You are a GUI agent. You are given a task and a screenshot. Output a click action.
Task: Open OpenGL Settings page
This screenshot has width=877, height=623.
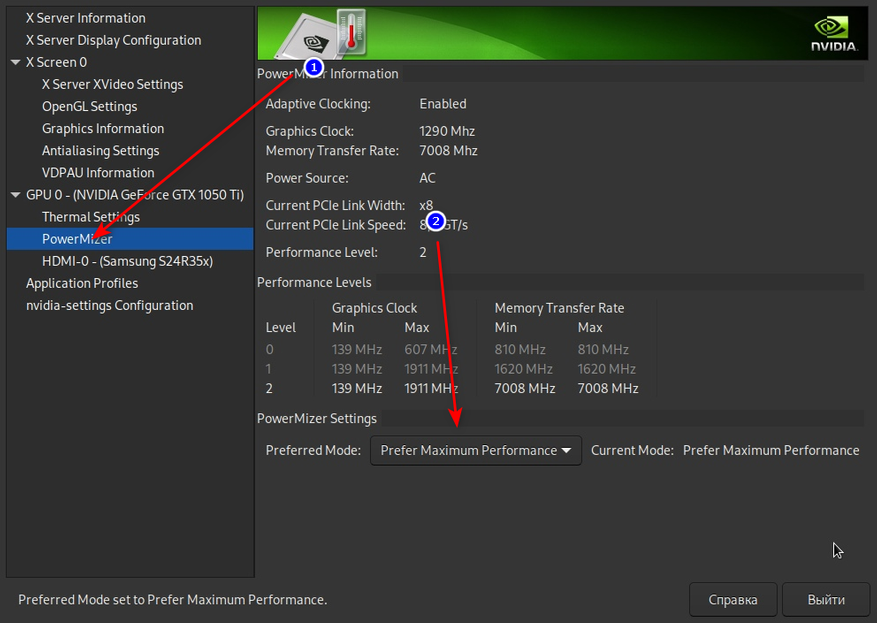pos(89,106)
